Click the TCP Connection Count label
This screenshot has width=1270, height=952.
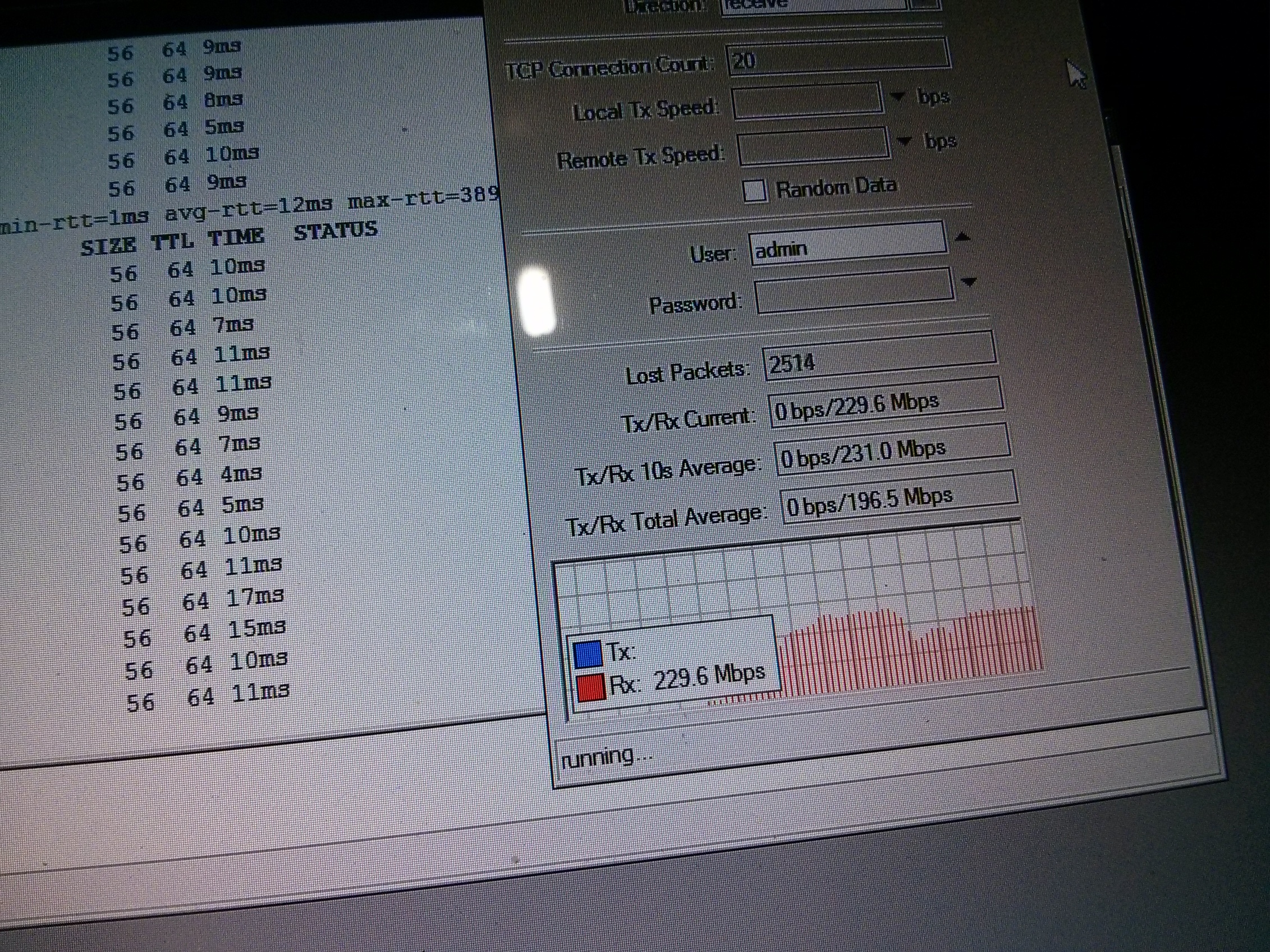pyautogui.click(x=609, y=68)
